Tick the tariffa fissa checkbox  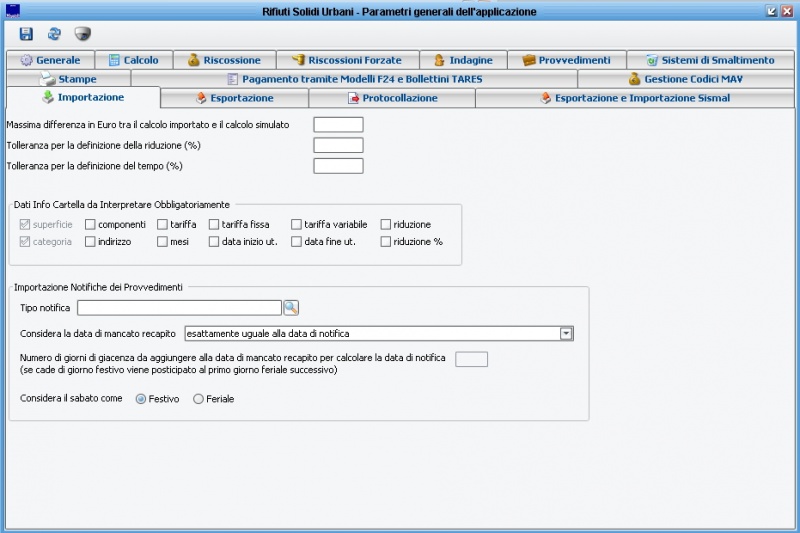[215, 225]
